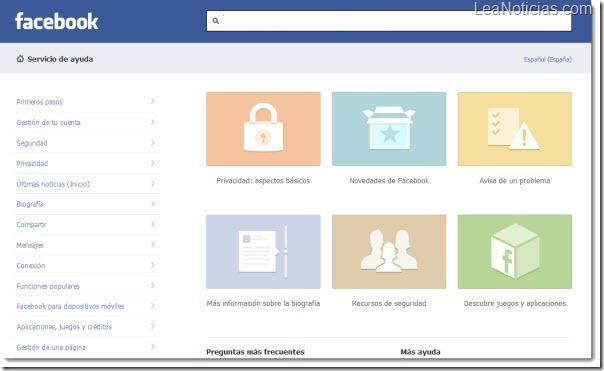This screenshot has height=371, width=604.
Task: Expand chevron next to Funciones populares
Action: pos(153,285)
